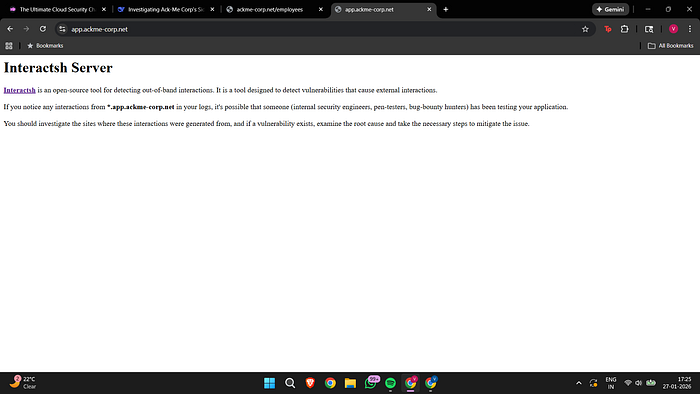Click ENG IN language indicator
The image size is (700, 394).
tap(611, 383)
